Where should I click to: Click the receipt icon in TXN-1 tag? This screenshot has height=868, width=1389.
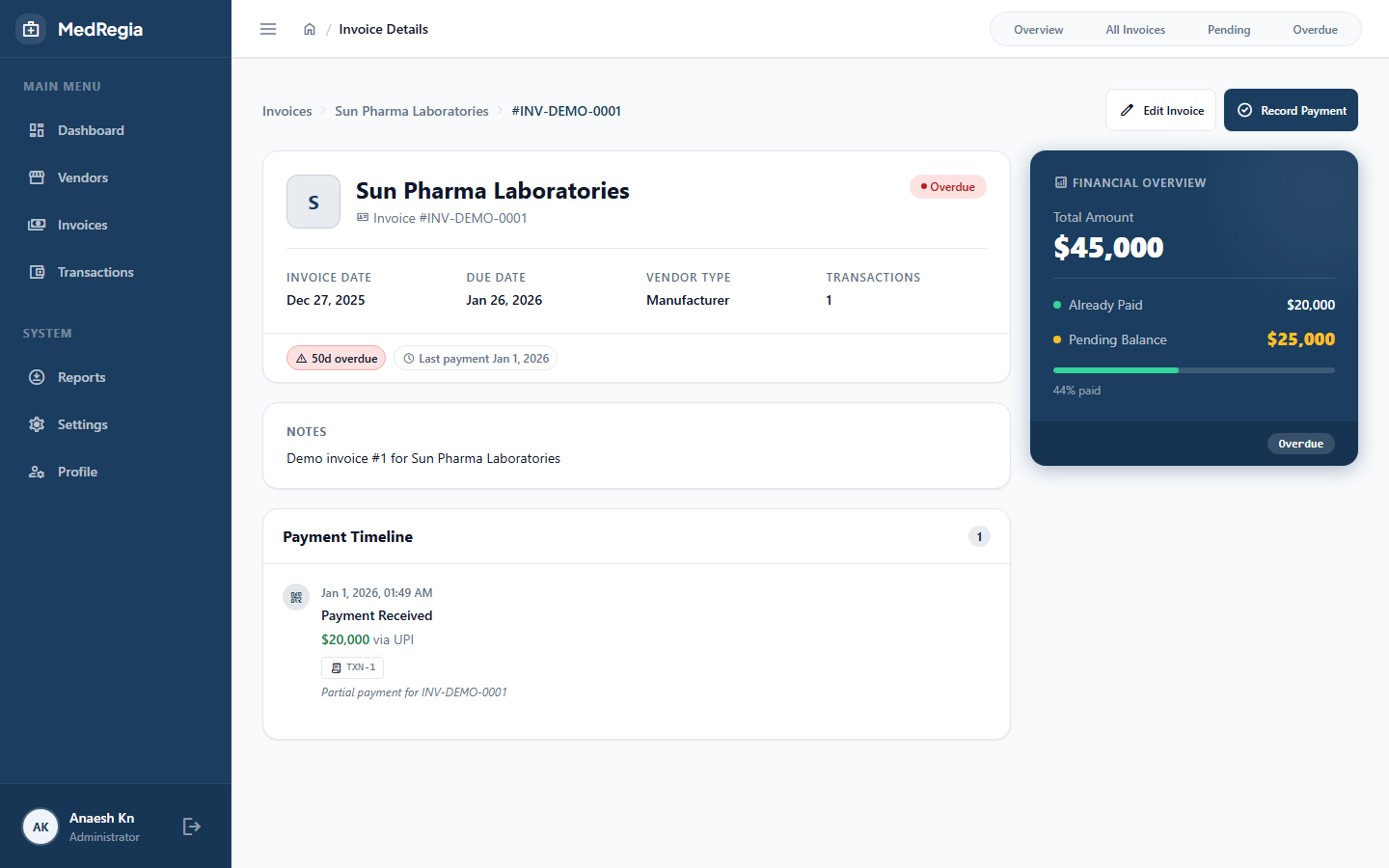tap(336, 667)
